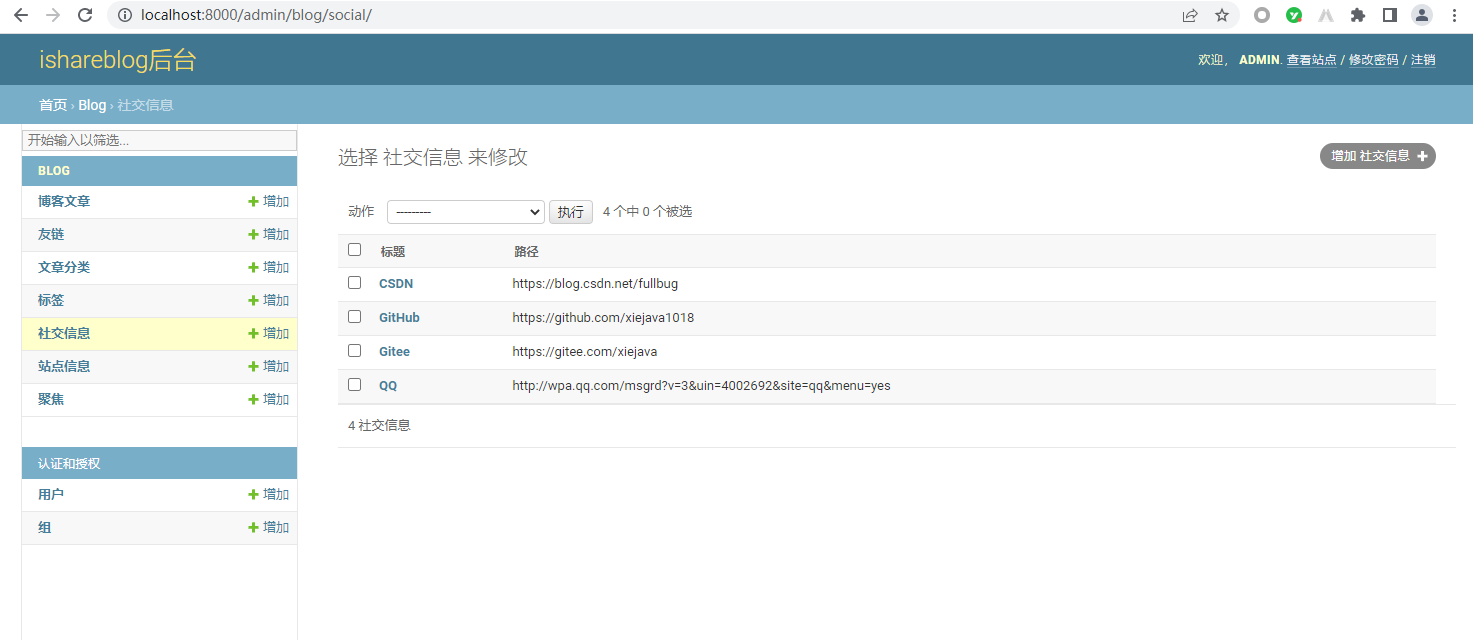Tick the checkbox for CSDN row

[x=354, y=283]
